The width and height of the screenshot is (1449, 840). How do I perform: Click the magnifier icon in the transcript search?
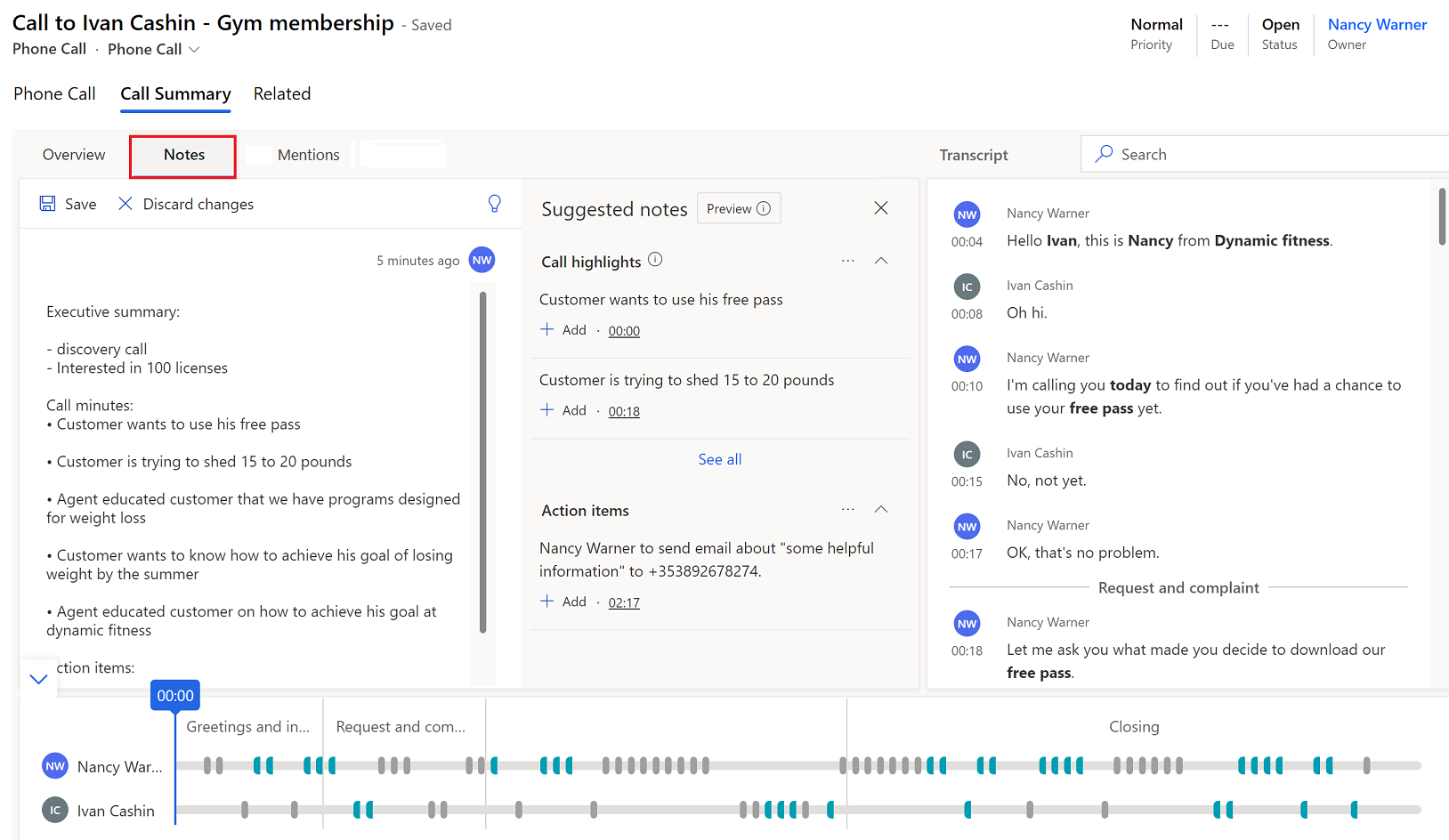[x=1104, y=154]
